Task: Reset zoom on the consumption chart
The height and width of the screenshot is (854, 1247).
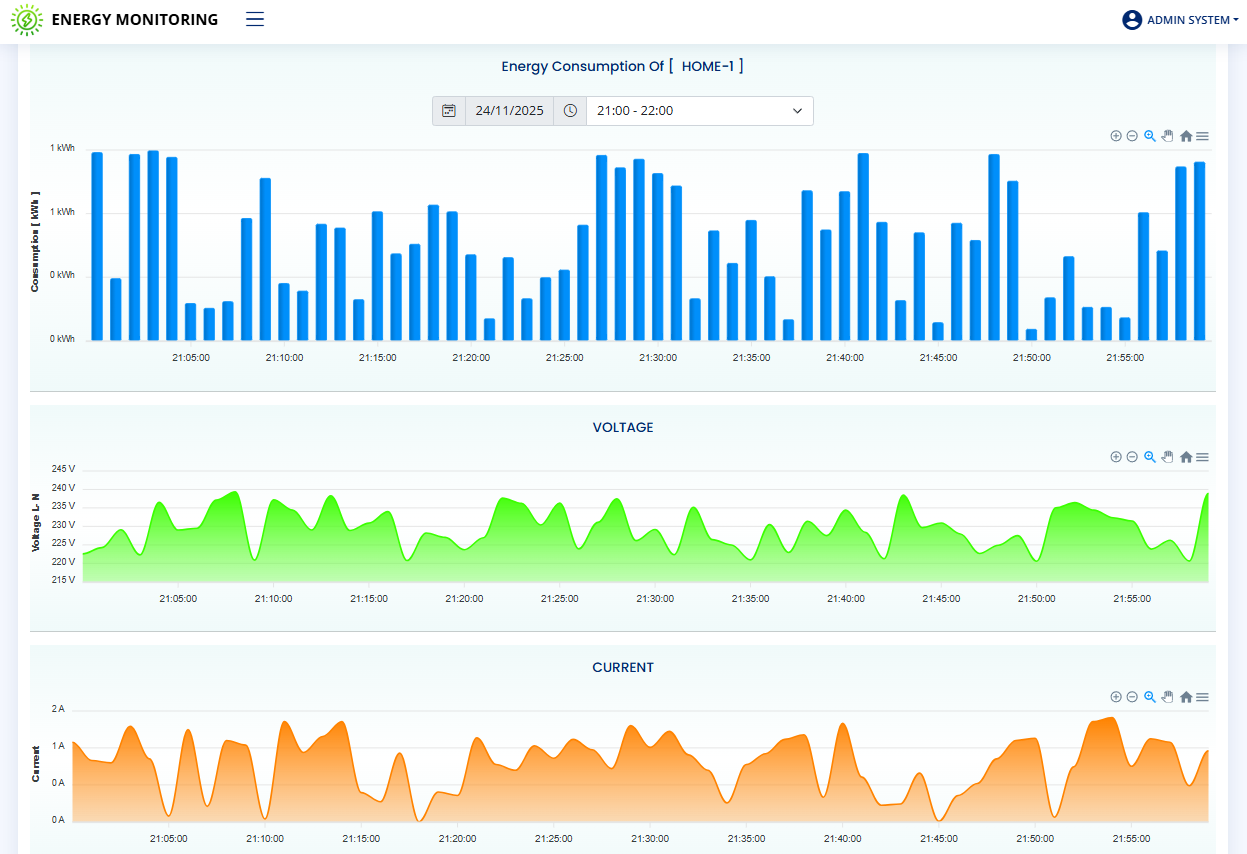Action: point(1186,136)
